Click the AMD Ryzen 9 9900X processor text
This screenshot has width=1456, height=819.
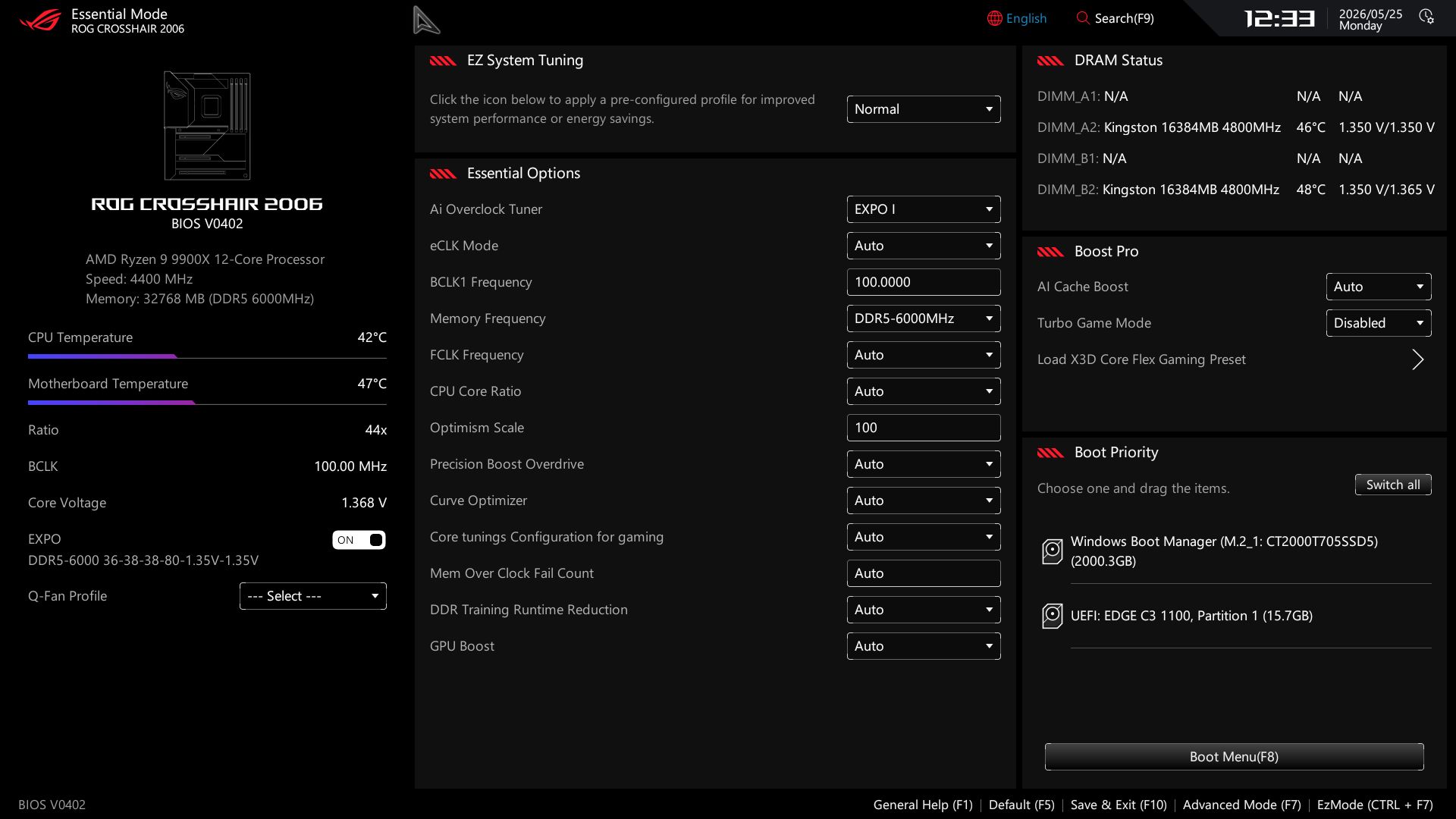coord(205,259)
